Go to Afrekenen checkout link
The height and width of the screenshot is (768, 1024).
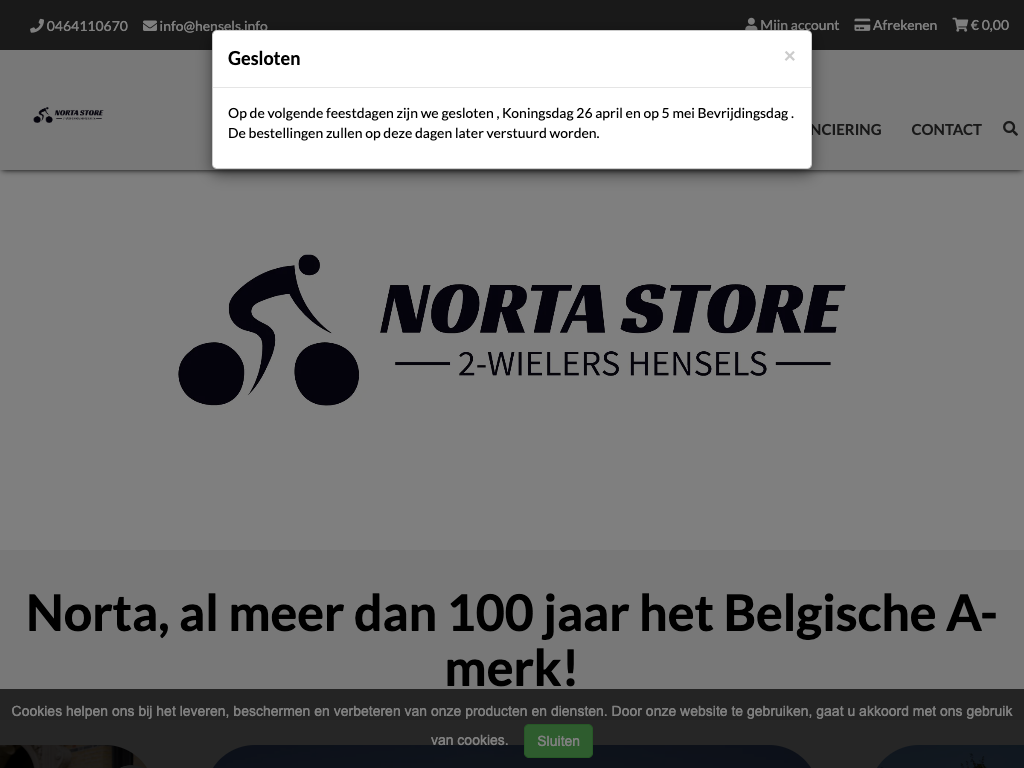tap(904, 25)
